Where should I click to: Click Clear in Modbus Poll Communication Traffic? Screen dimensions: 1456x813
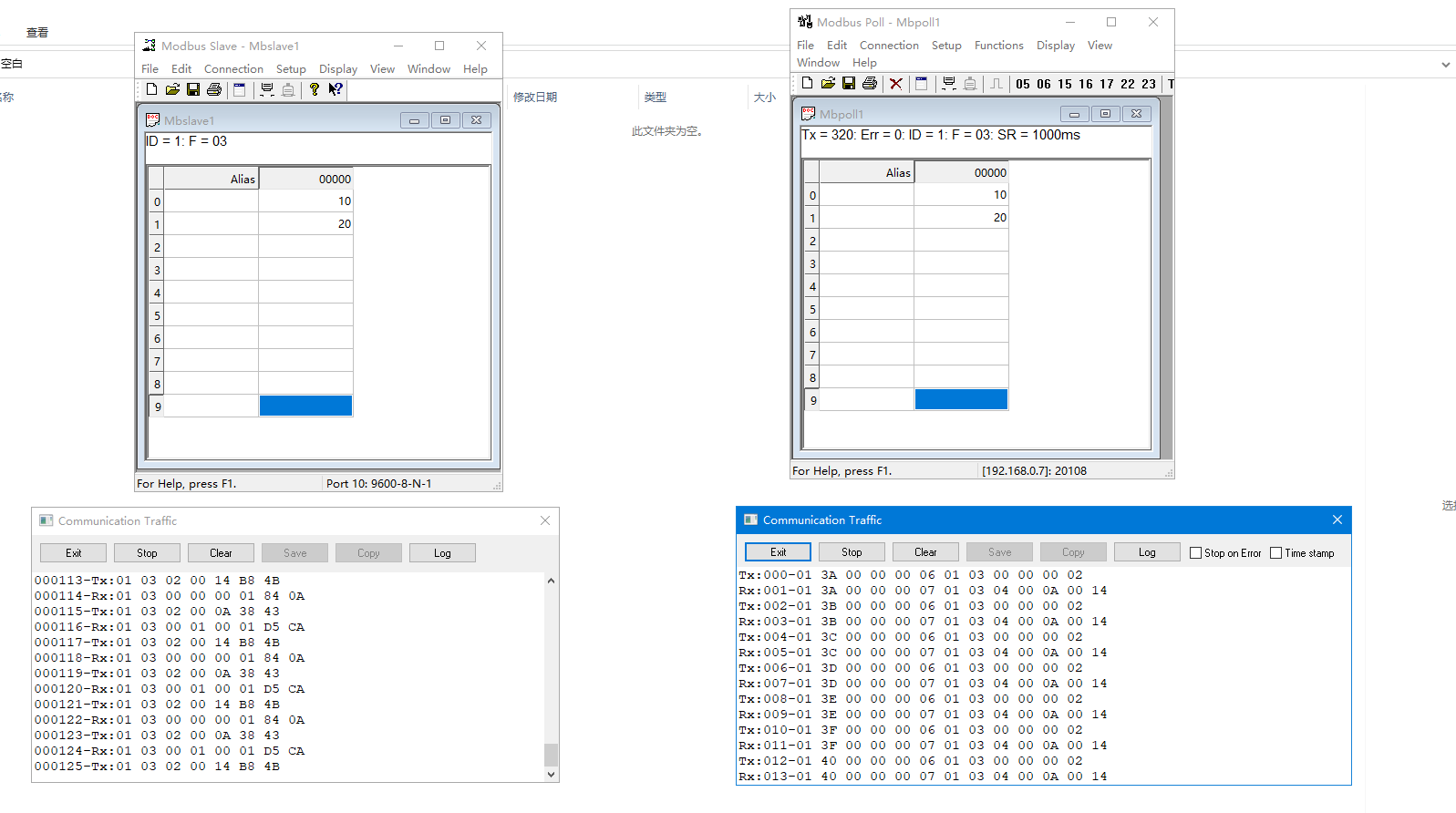tap(925, 551)
